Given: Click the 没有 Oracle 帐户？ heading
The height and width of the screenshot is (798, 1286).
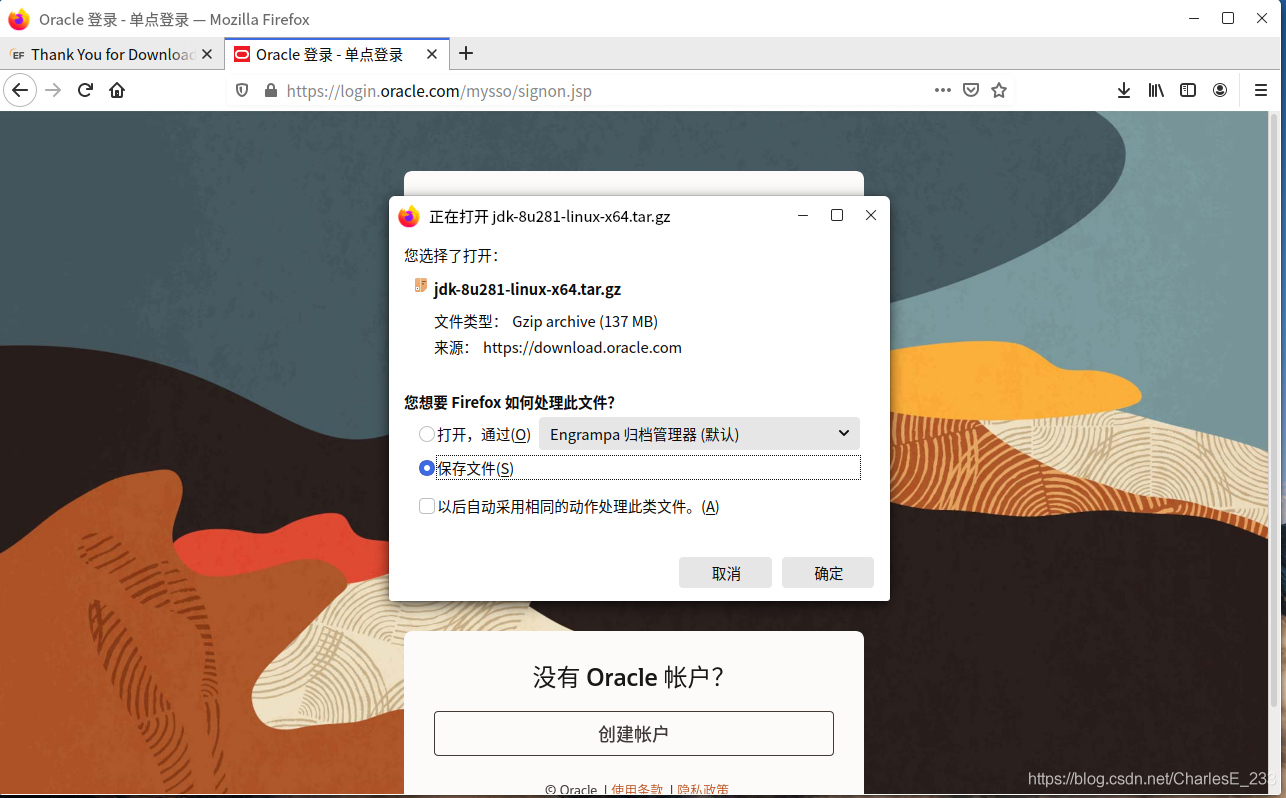Looking at the screenshot, I should [629, 677].
